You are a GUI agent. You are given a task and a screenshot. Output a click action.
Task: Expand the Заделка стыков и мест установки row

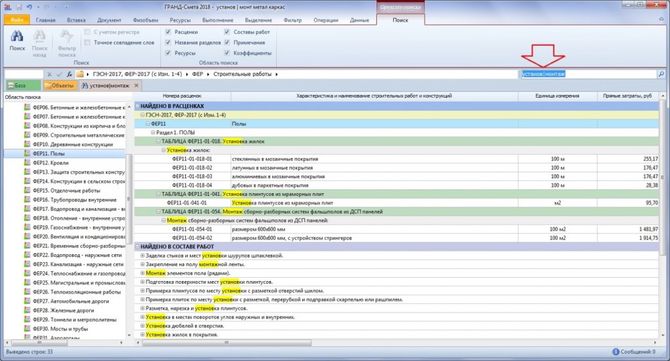(x=143, y=255)
